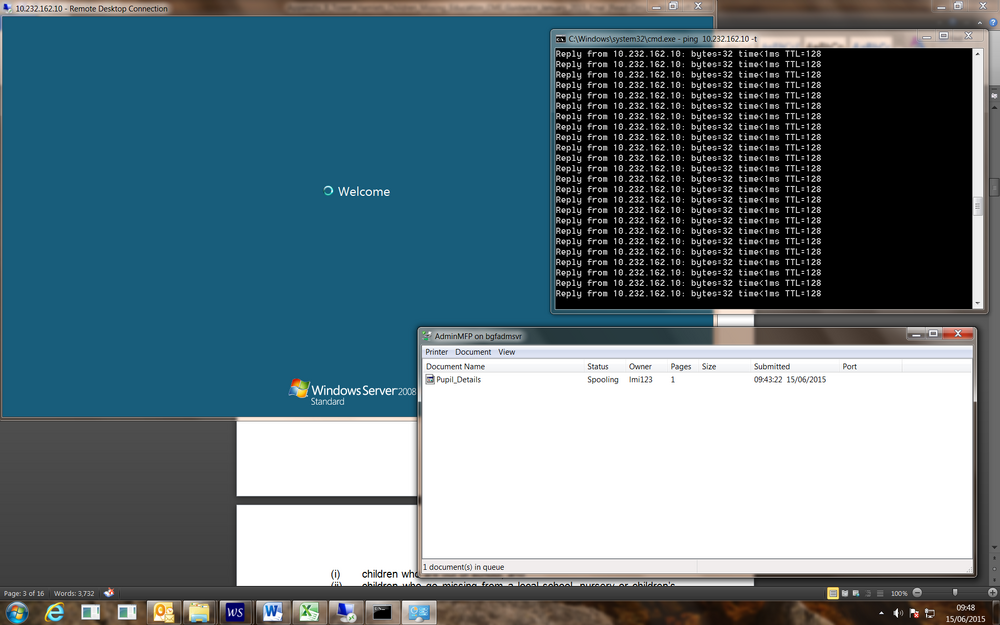
Task: Click the Zoom In plus button in Word
Action: coord(992,592)
